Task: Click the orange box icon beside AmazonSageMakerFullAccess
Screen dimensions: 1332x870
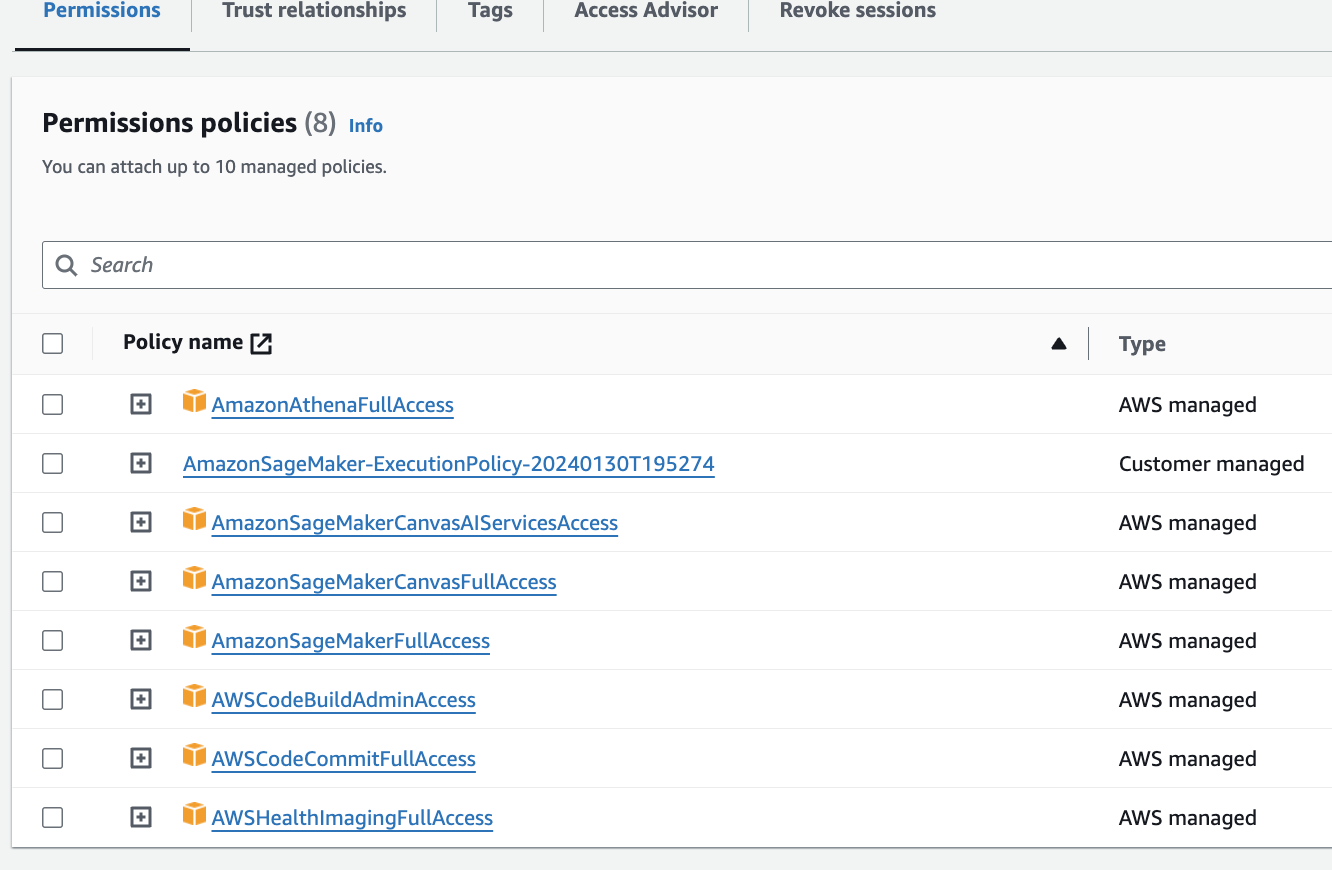Action: point(194,638)
